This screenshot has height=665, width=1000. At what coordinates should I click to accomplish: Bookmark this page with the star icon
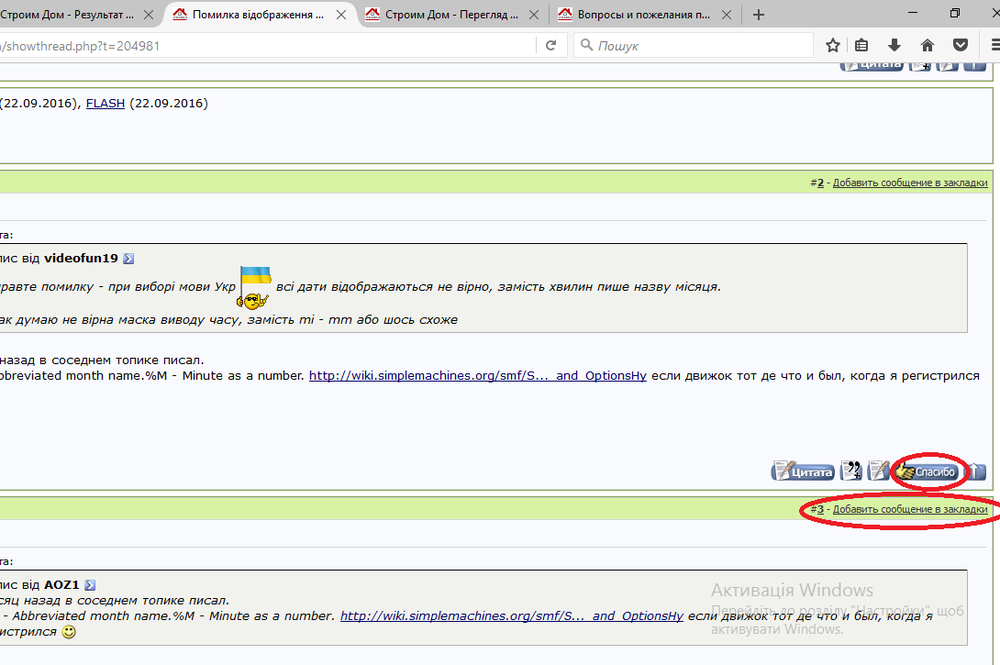832,45
